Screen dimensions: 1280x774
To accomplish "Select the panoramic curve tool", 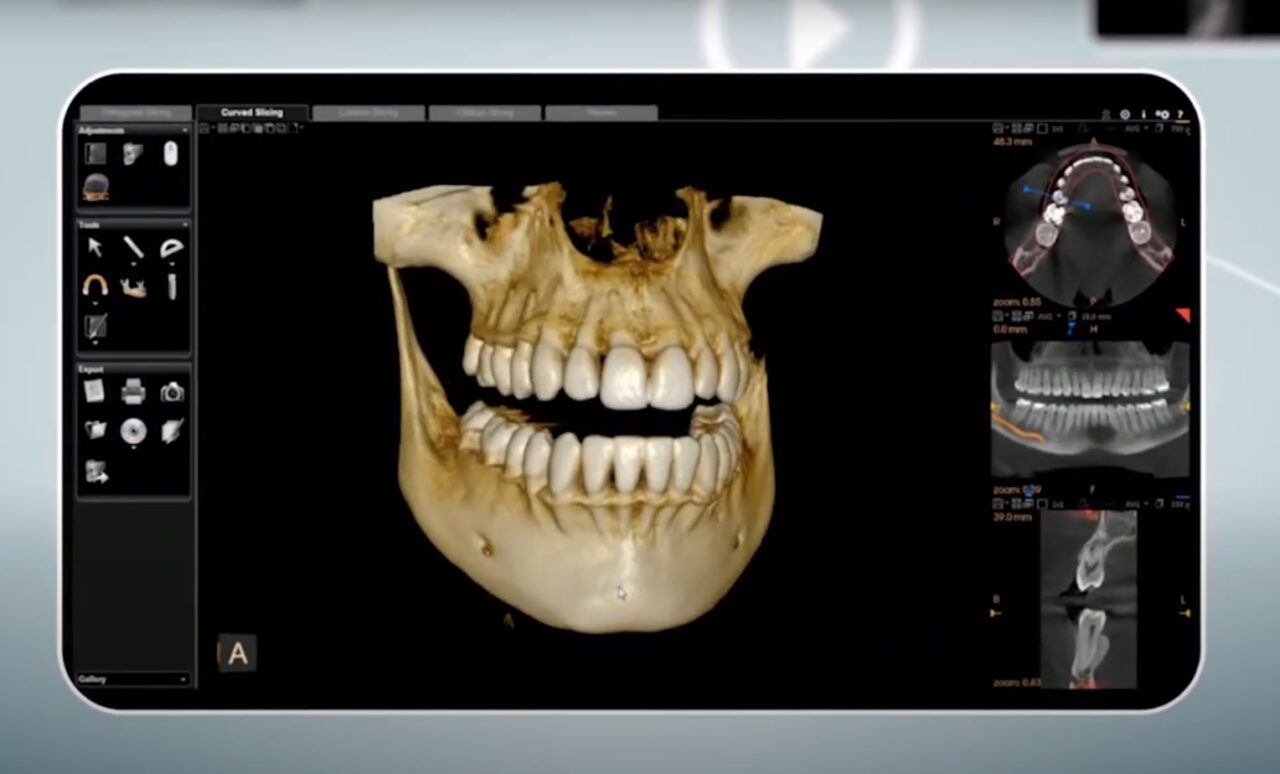I will 95,285.
